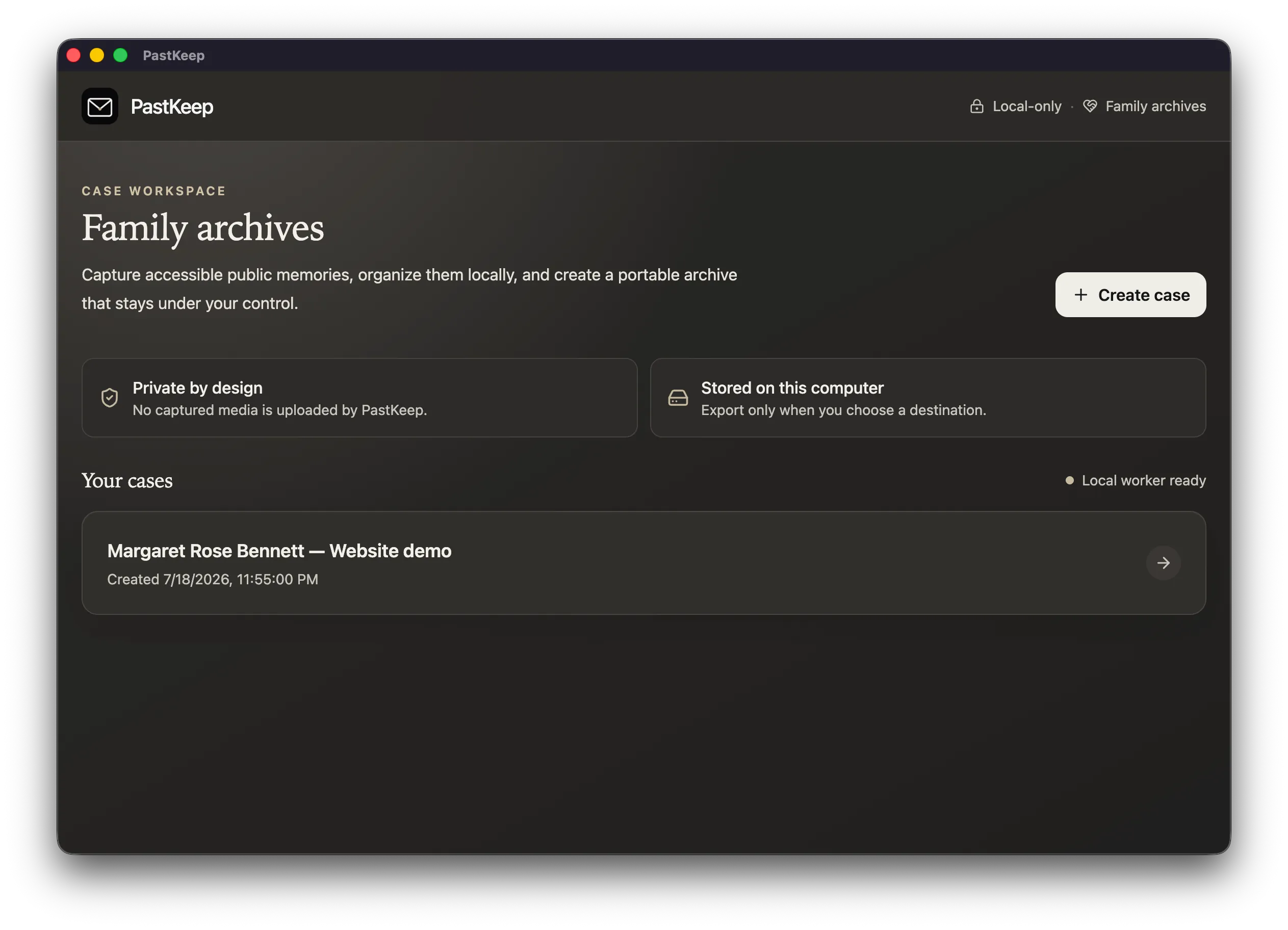Click the Local-only padlock icon
Viewport: 1288px width, 930px height.
(977, 106)
